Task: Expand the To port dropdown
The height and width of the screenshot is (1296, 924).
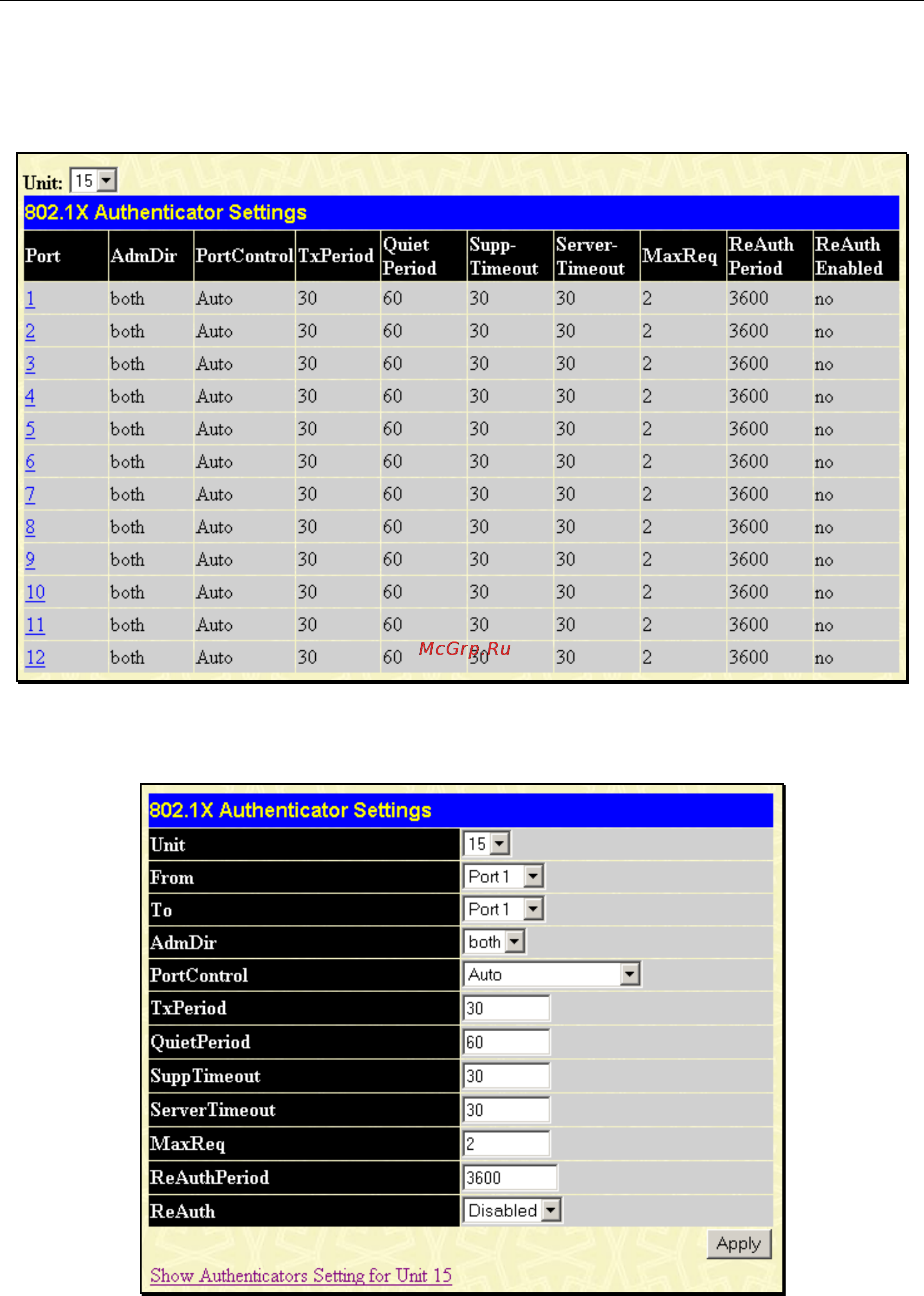Action: (503, 909)
